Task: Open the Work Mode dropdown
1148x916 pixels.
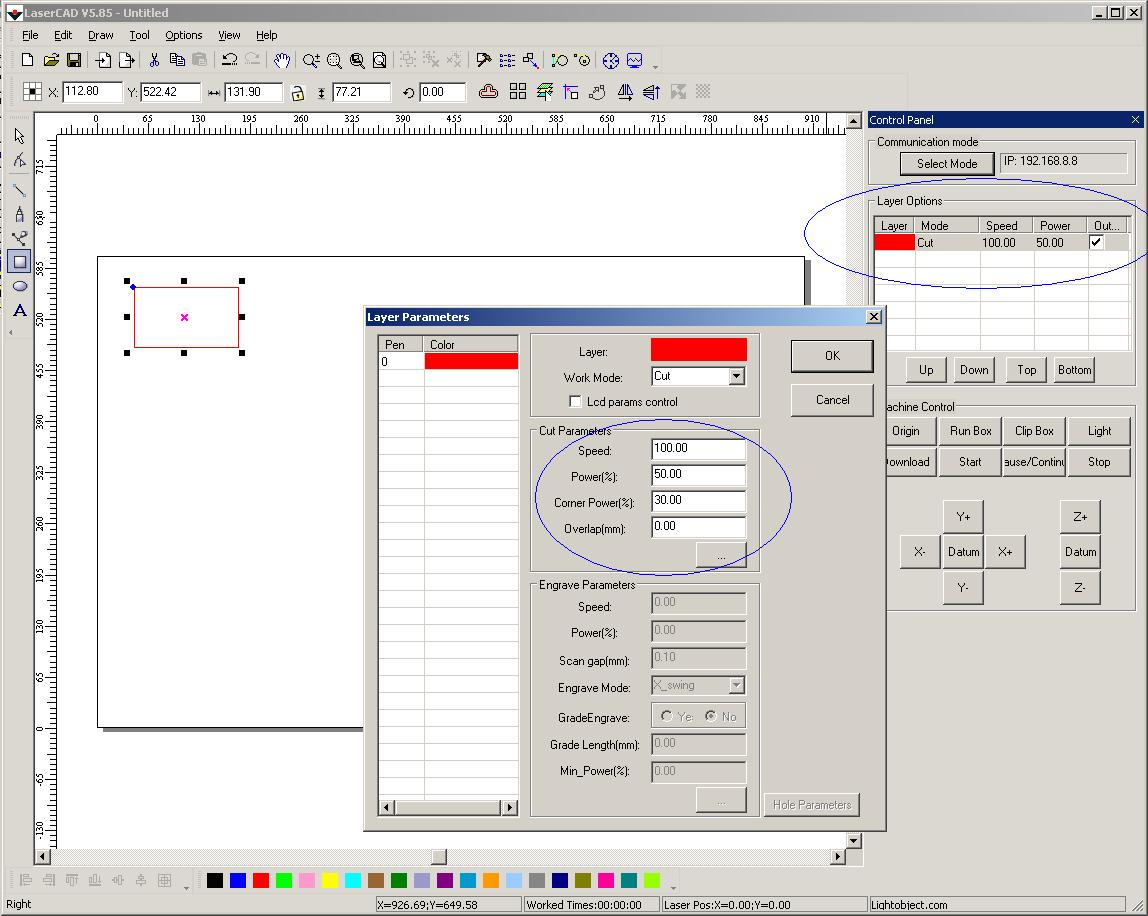Action: pyautogui.click(x=736, y=377)
